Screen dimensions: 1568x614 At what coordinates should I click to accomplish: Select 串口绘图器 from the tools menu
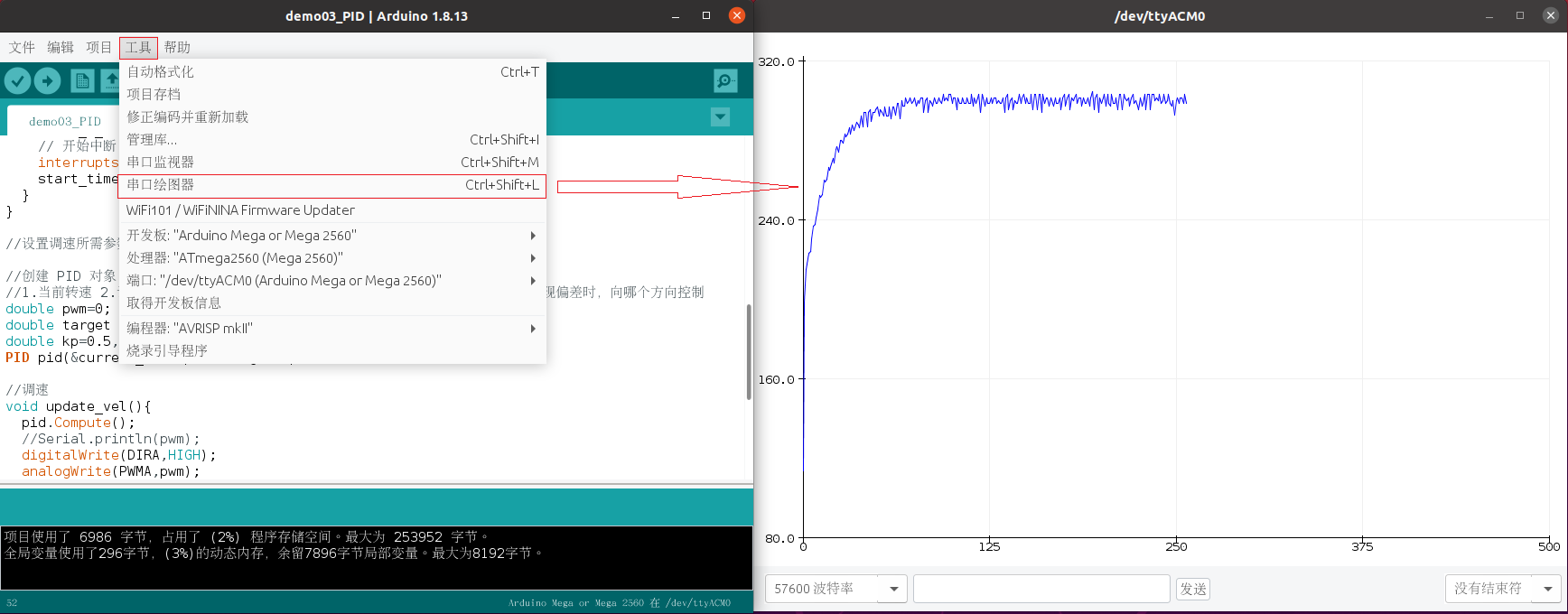point(332,185)
